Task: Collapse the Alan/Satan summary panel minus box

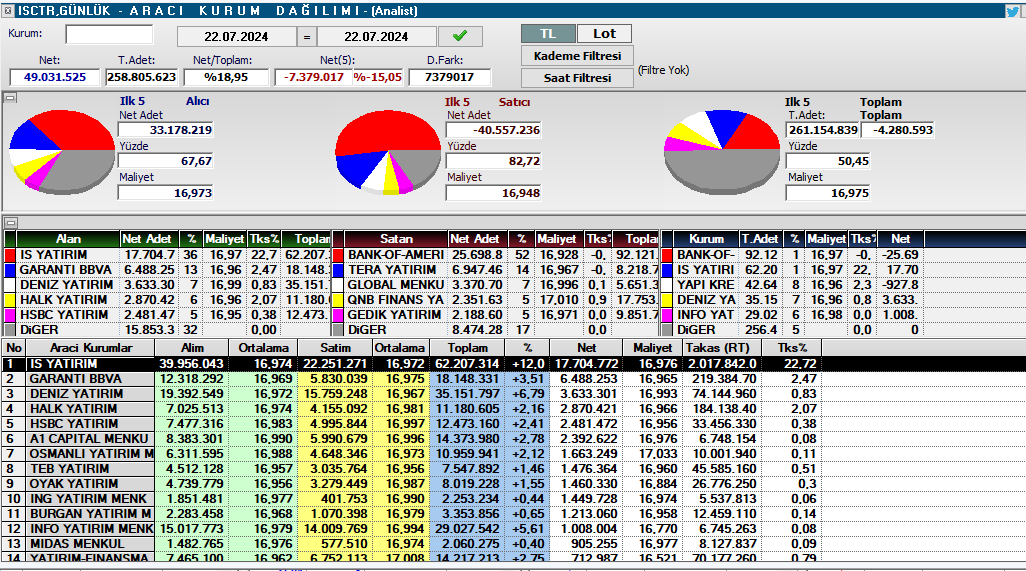Action: click(10, 222)
